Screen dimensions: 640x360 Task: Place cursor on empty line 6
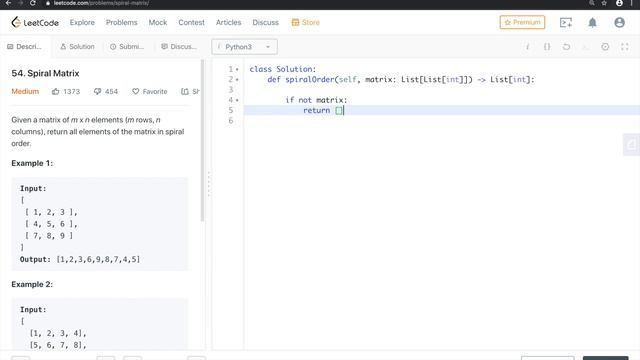click(x=442, y=120)
